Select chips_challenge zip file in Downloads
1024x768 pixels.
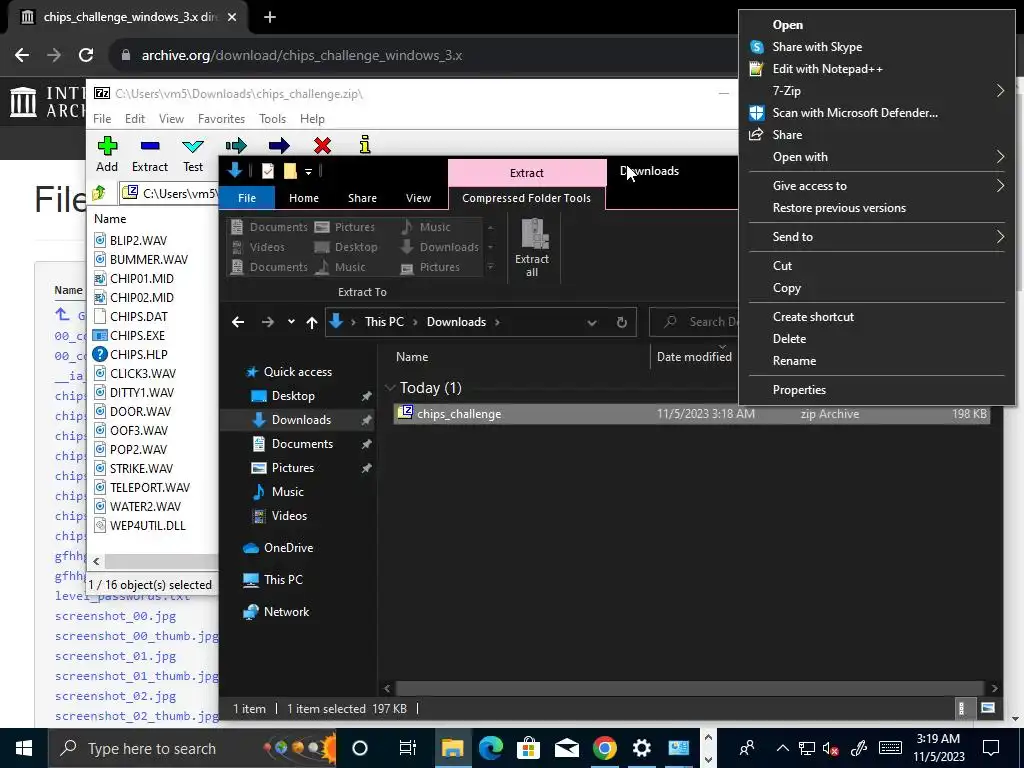(x=692, y=414)
